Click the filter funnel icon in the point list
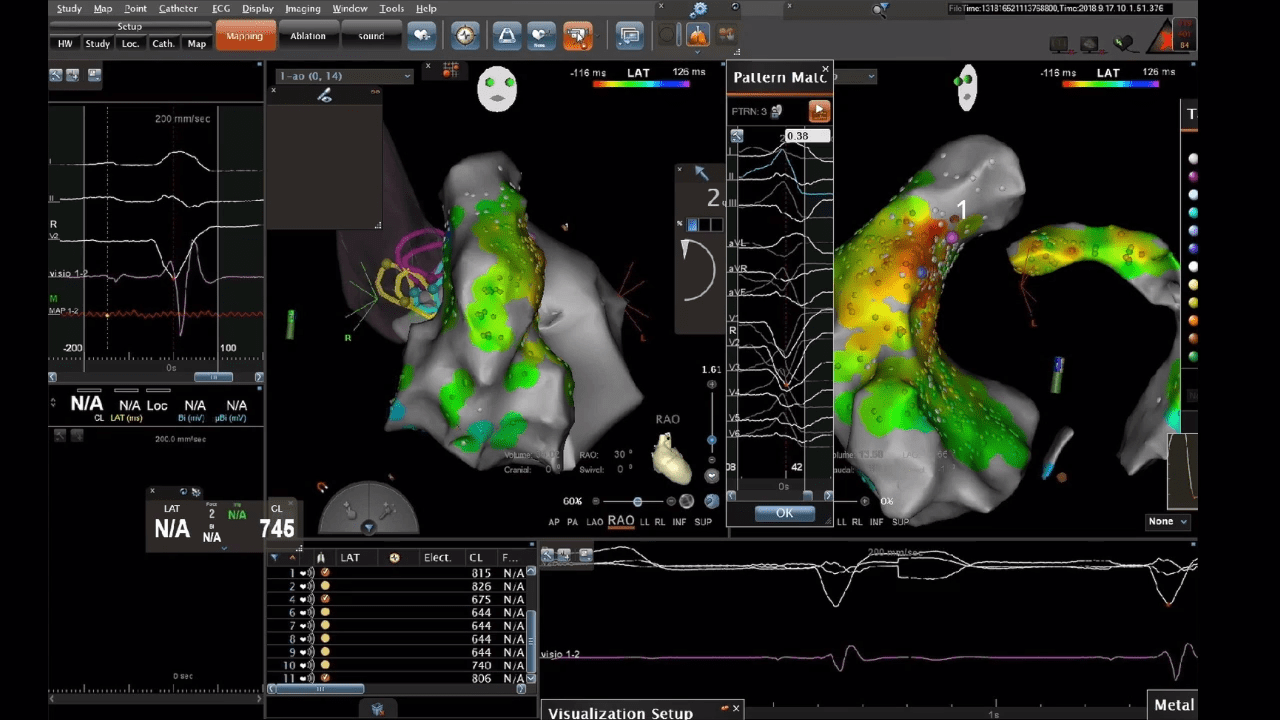This screenshot has height=720, width=1280. point(274,558)
